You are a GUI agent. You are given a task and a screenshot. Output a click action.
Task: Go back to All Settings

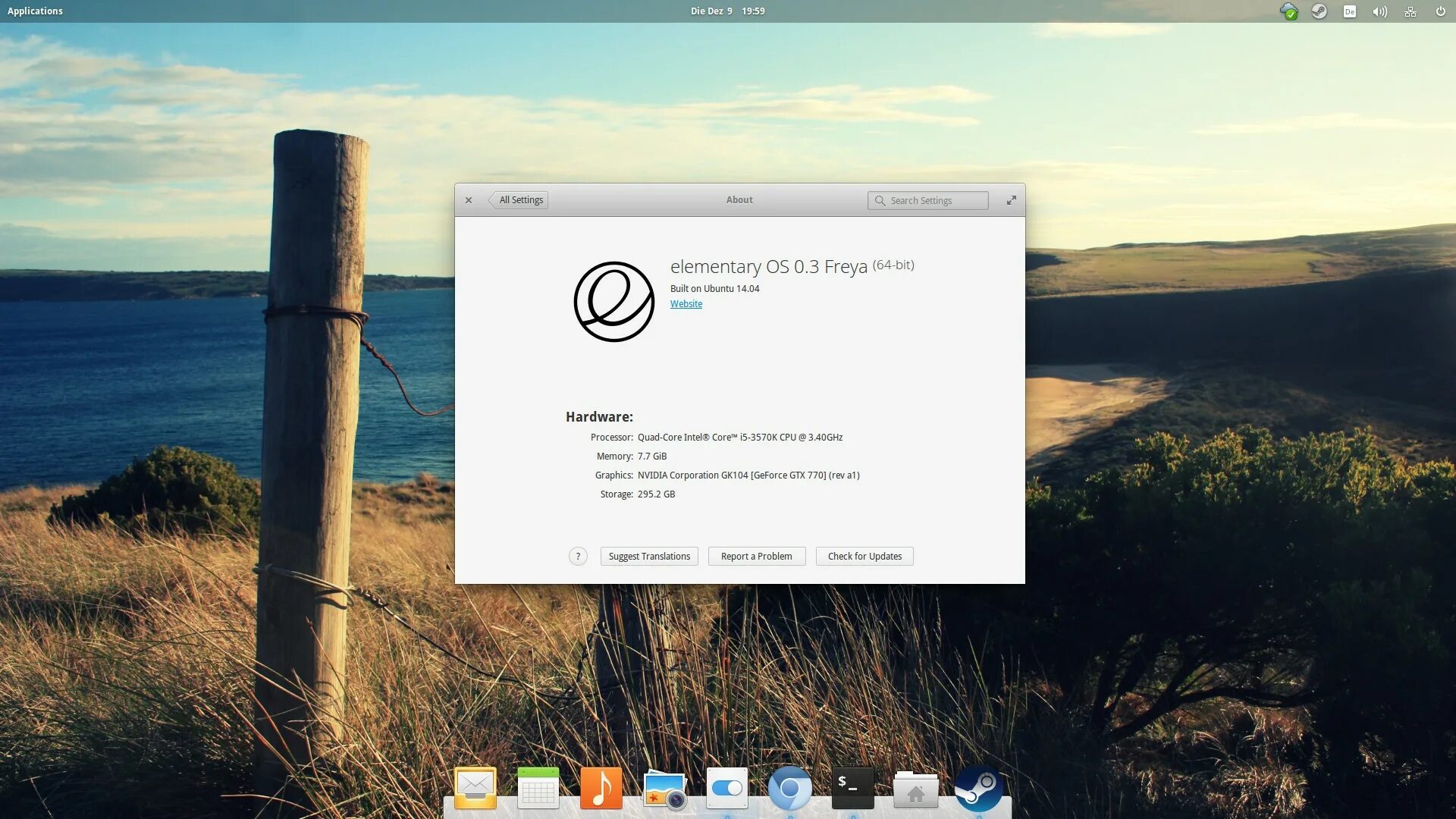click(520, 200)
